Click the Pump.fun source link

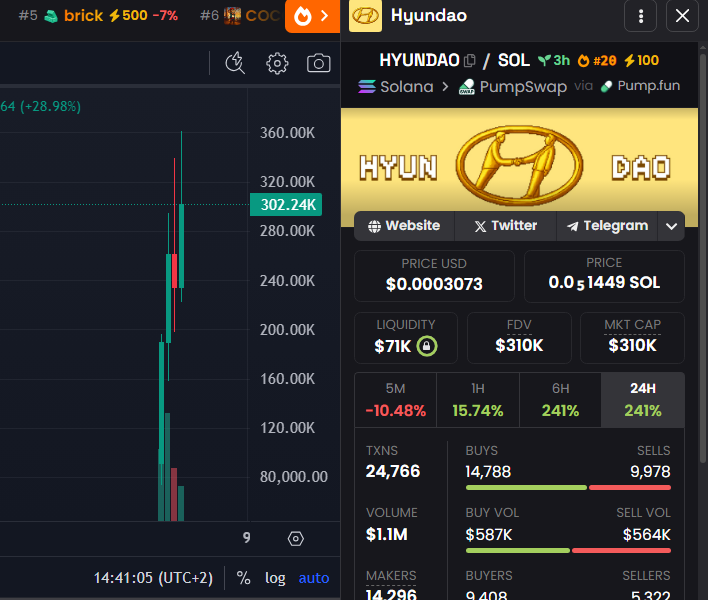[x=640, y=86]
